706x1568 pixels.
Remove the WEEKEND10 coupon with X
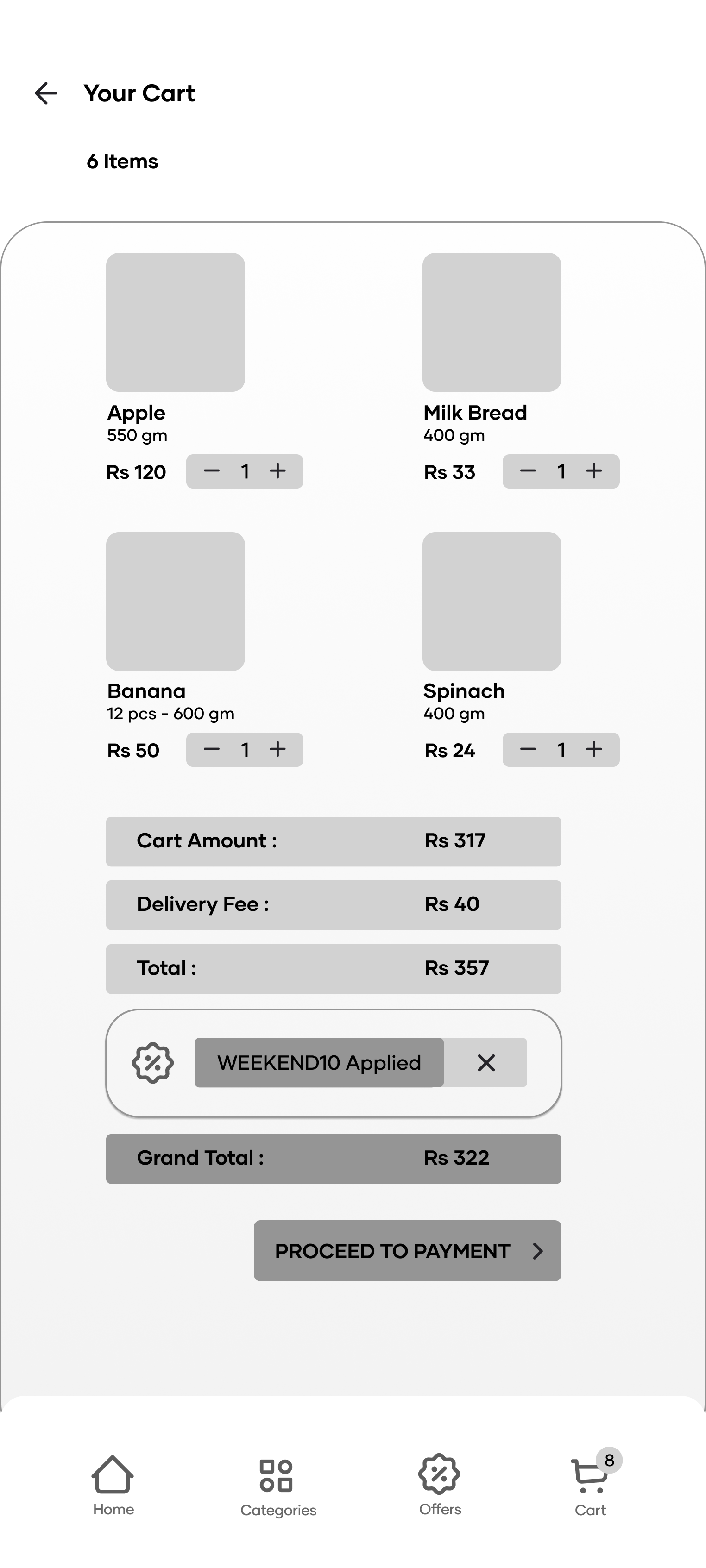click(x=486, y=1063)
